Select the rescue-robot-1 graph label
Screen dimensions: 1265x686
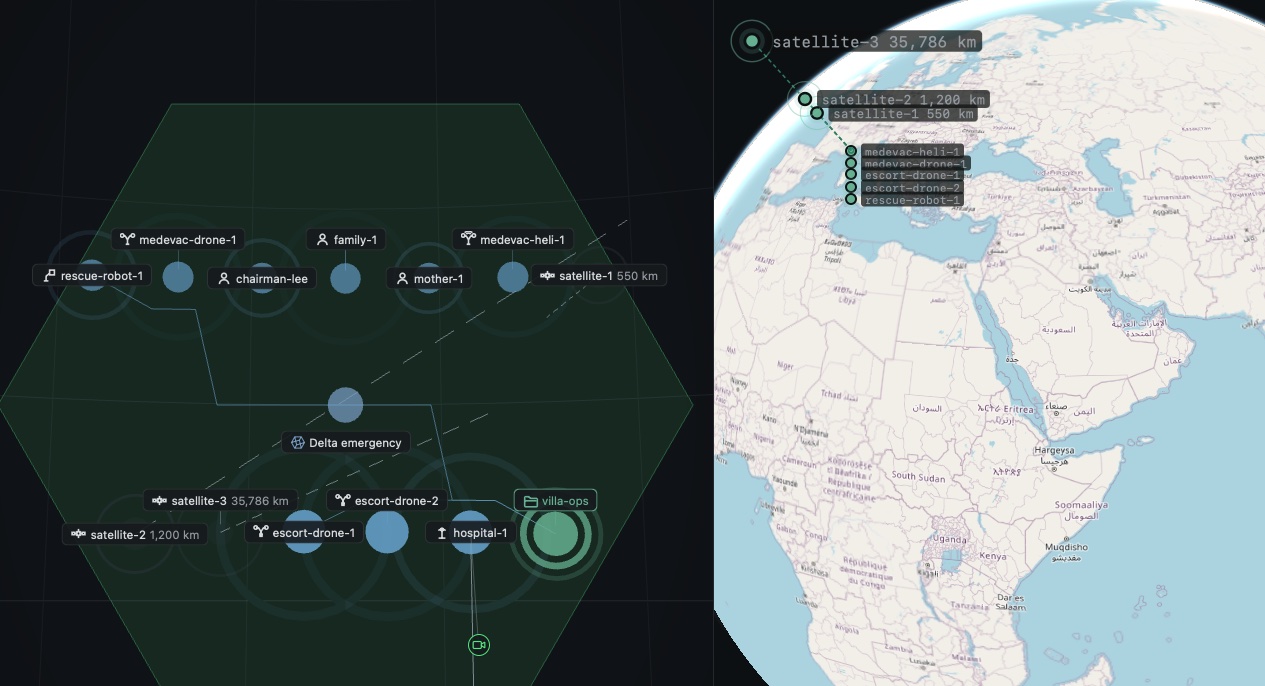tap(92, 275)
